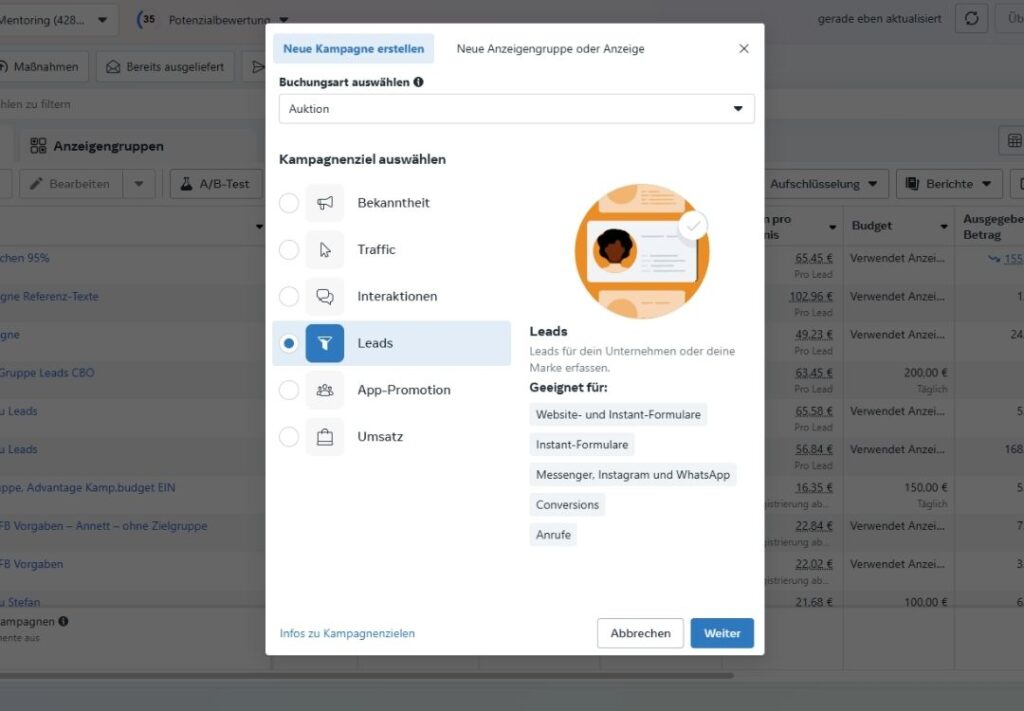This screenshot has width=1024, height=711.
Task: Open the Berichte dropdown menu
Action: 949,184
